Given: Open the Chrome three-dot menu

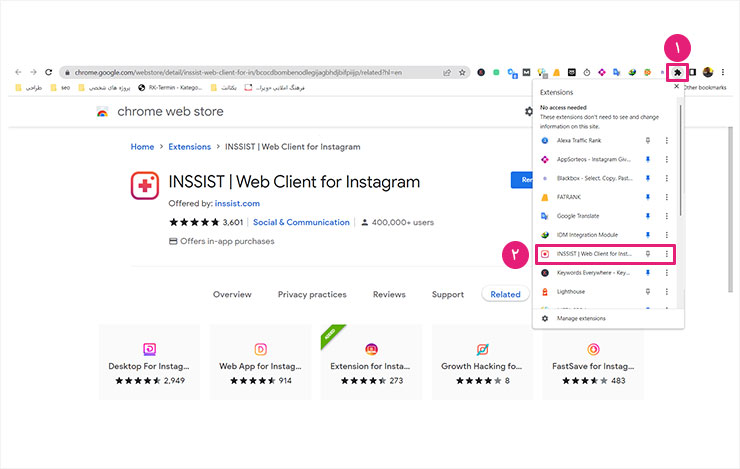Looking at the screenshot, I should pyautogui.click(x=723, y=72).
